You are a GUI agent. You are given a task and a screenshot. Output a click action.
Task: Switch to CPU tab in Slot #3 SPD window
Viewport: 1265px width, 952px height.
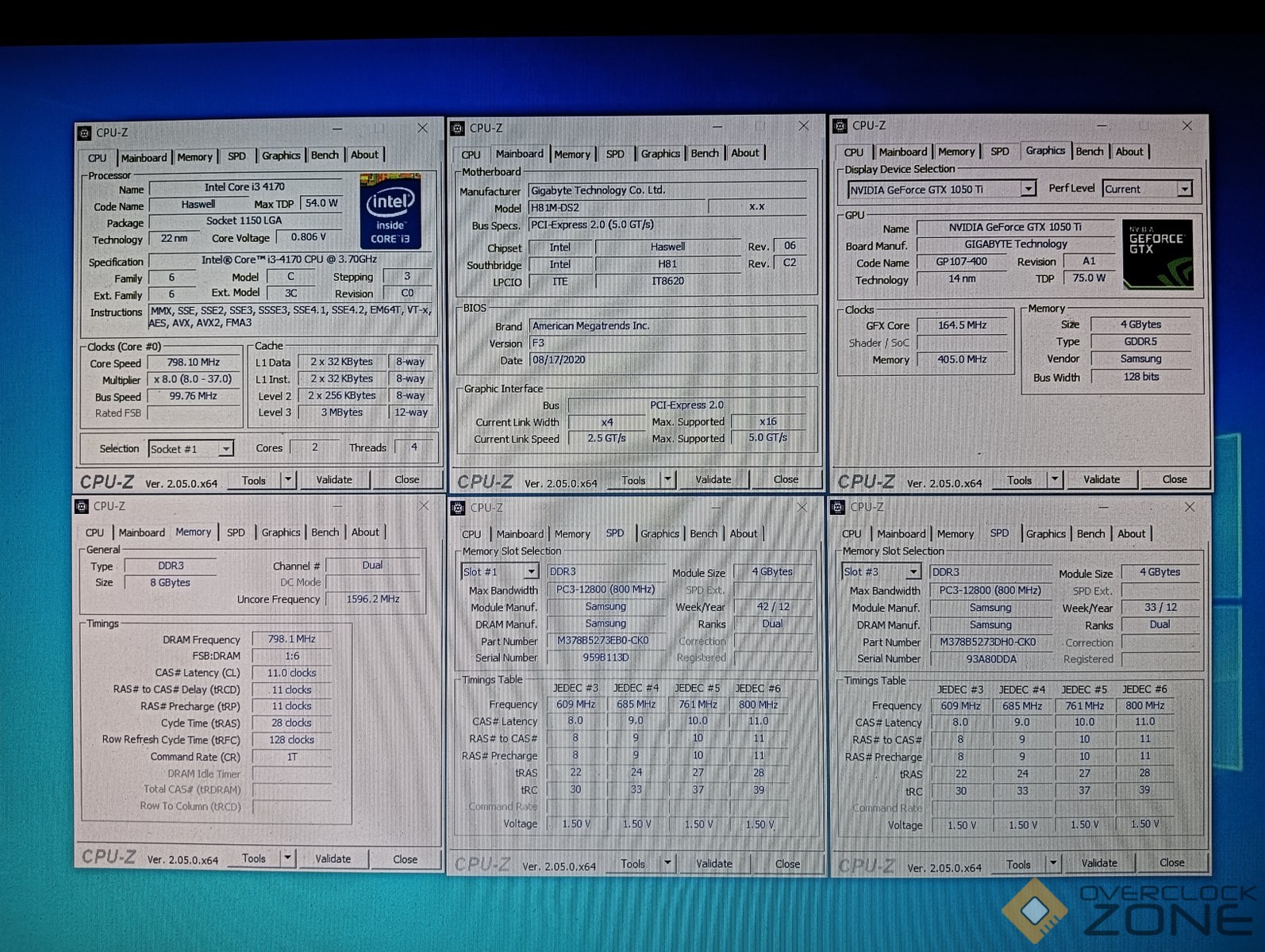coord(852,534)
